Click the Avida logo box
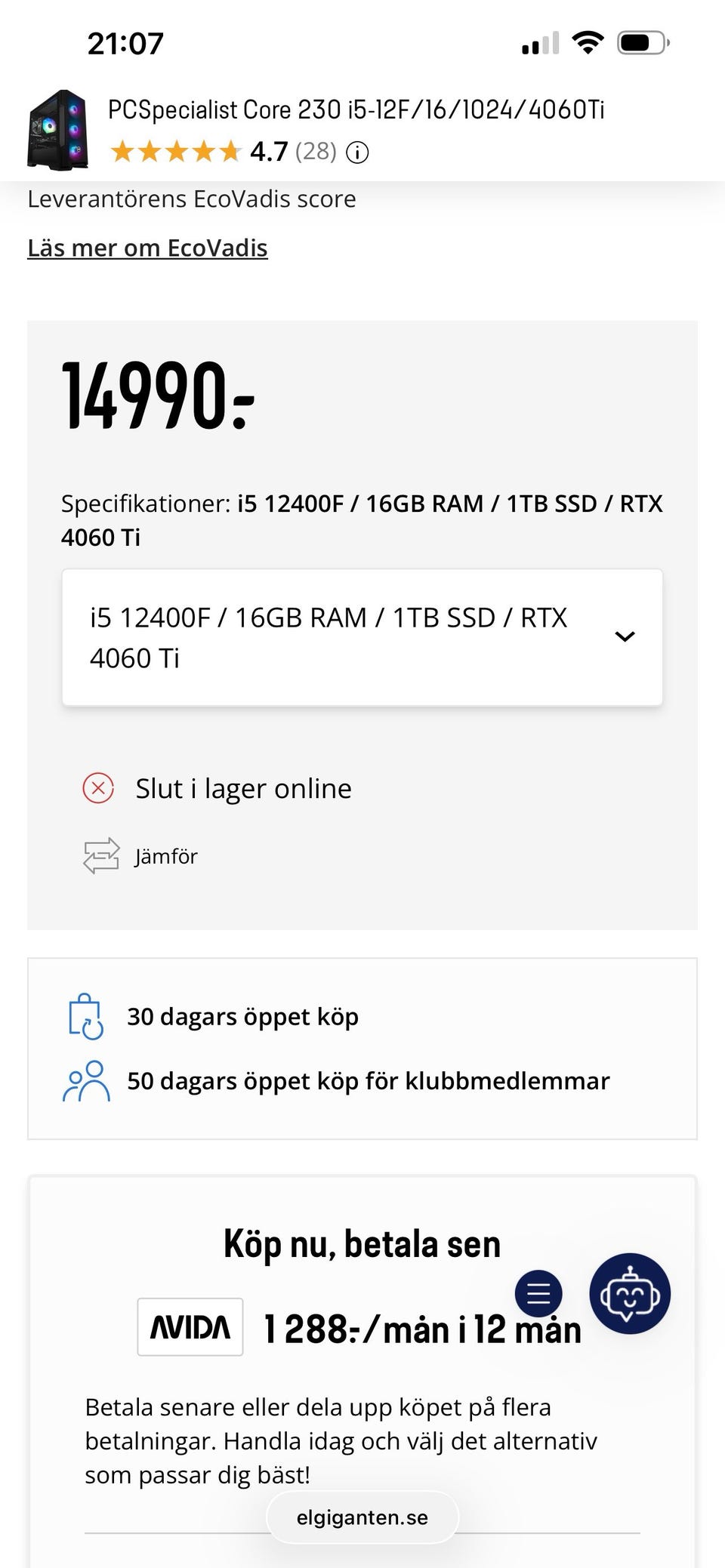 190,1326
